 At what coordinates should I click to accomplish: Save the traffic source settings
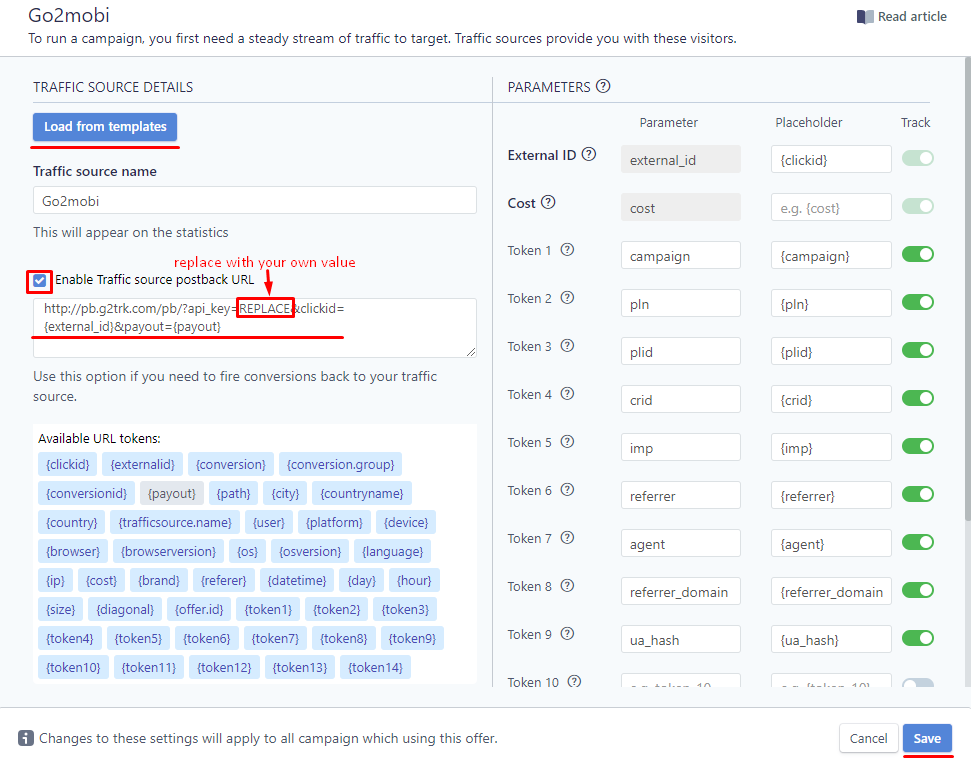pyautogui.click(x=927, y=738)
